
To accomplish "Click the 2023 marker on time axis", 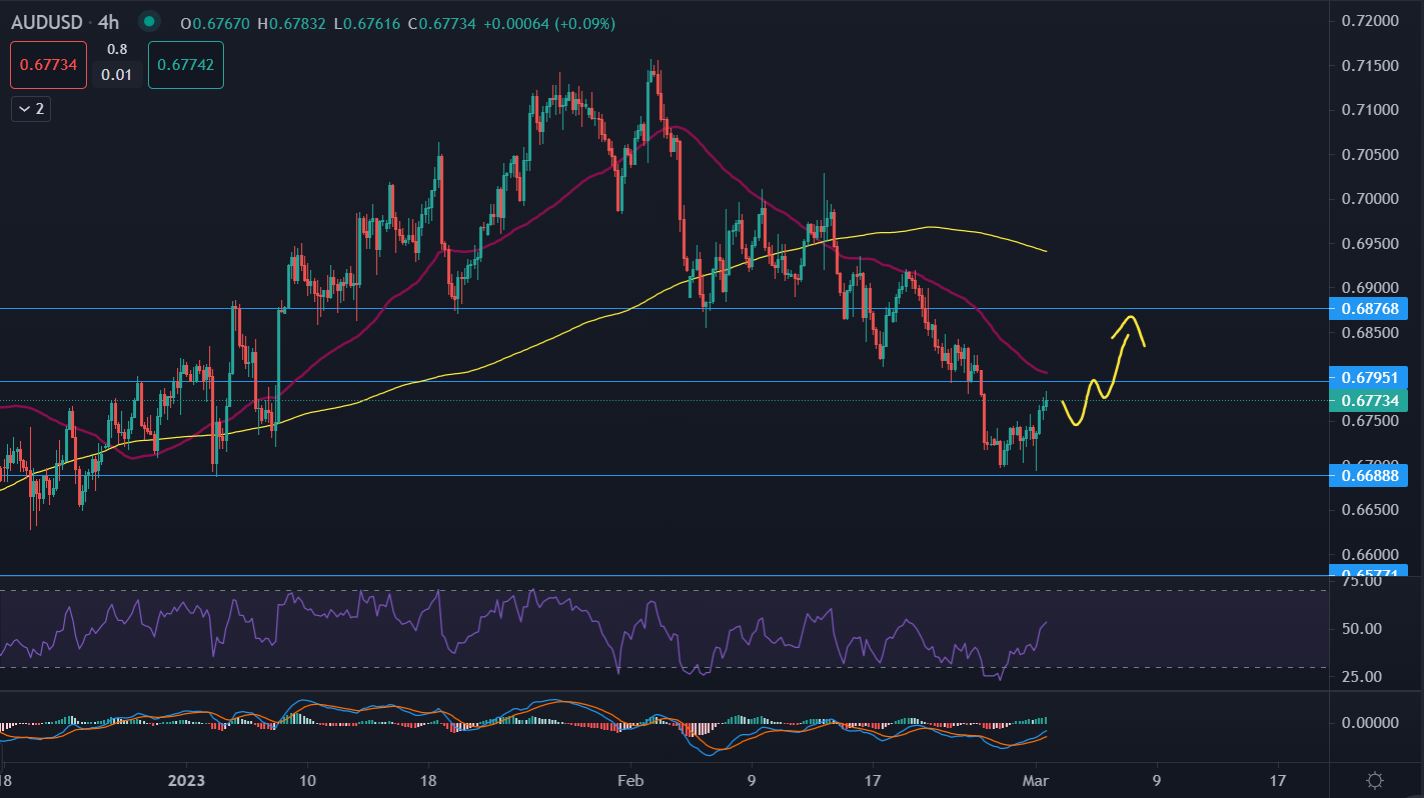I will click(x=185, y=779).
